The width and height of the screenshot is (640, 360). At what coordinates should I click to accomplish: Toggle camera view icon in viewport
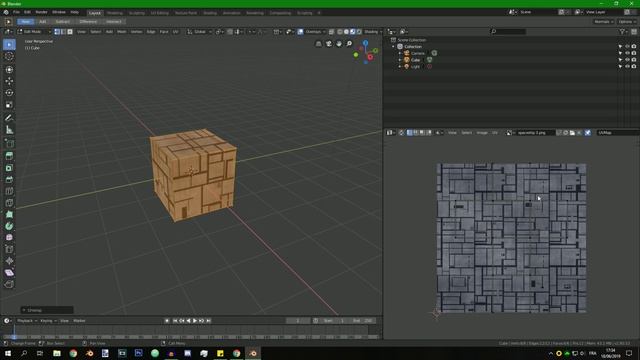coord(329,44)
